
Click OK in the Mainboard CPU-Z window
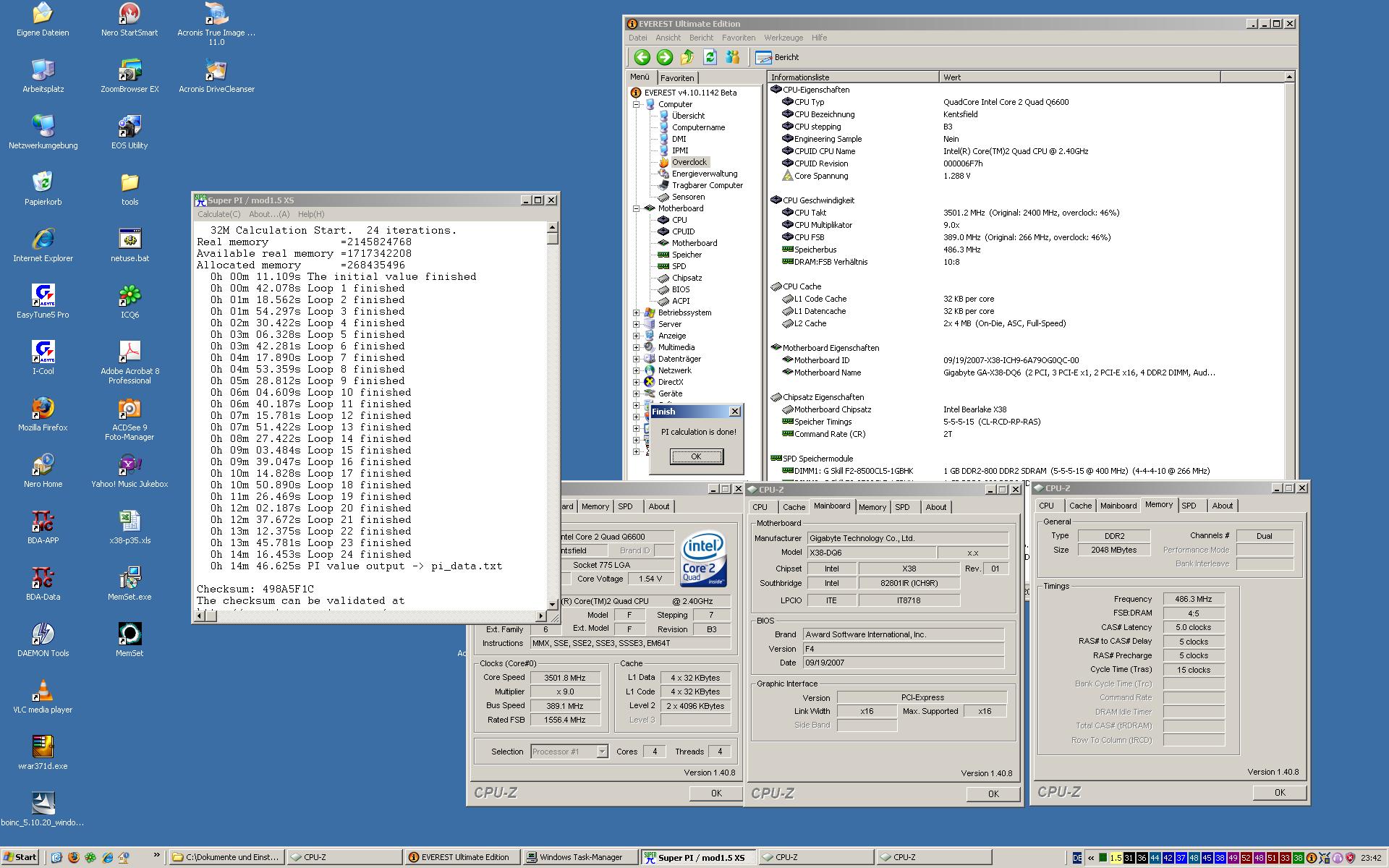click(993, 794)
